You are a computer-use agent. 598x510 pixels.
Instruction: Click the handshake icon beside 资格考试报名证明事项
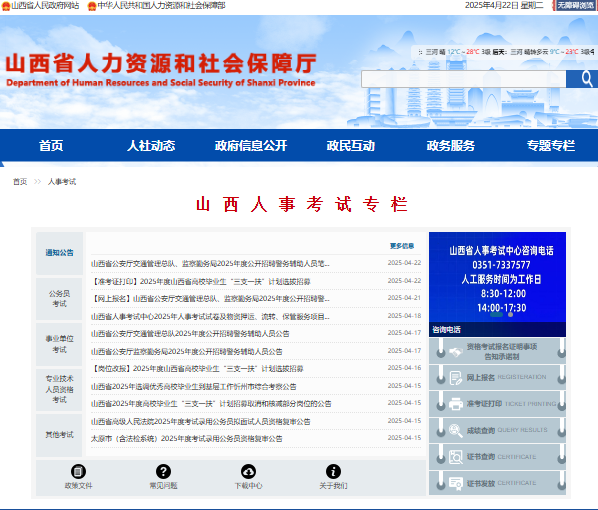point(456,352)
